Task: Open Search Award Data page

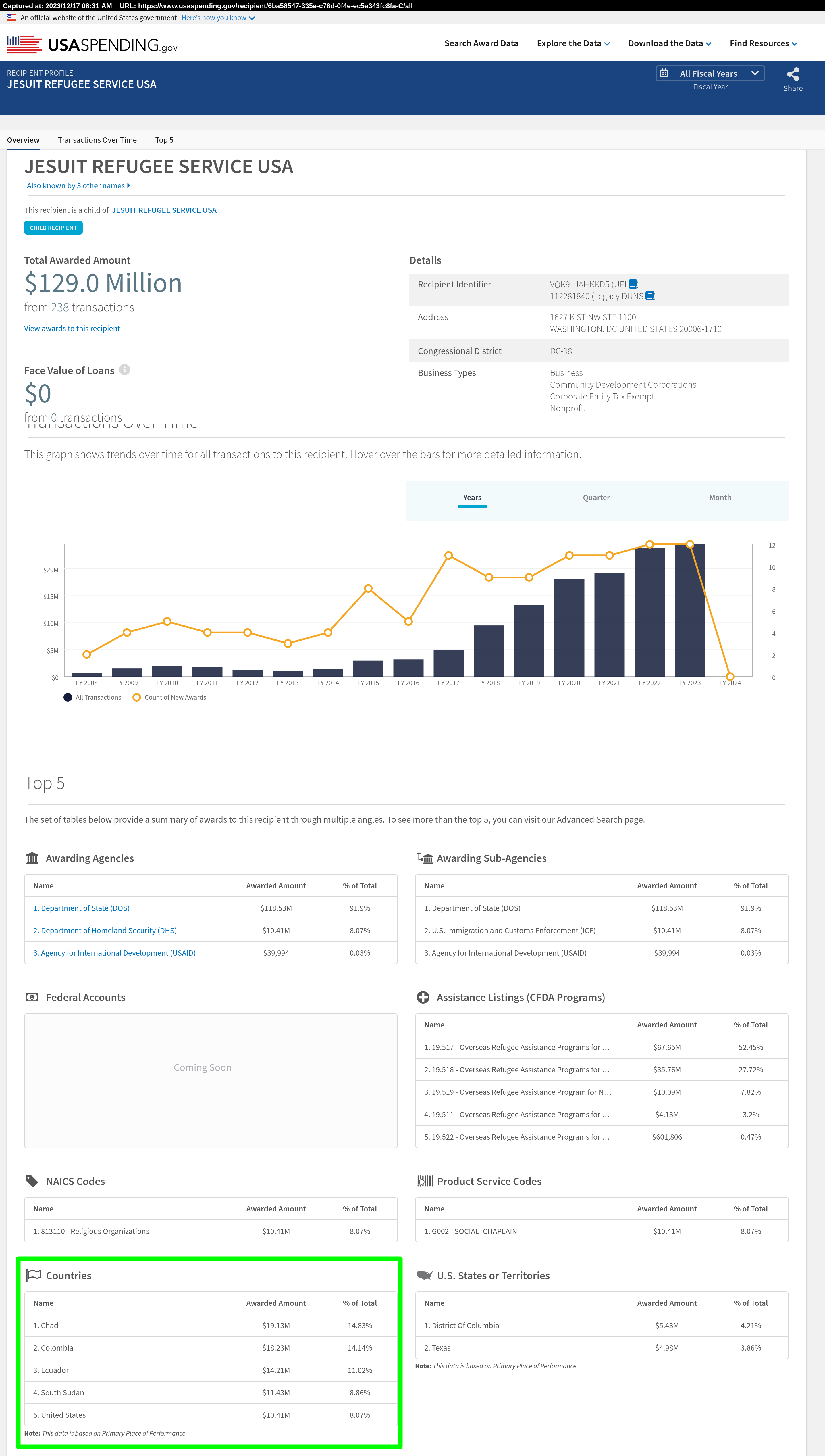Action: click(x=481, y=43)
